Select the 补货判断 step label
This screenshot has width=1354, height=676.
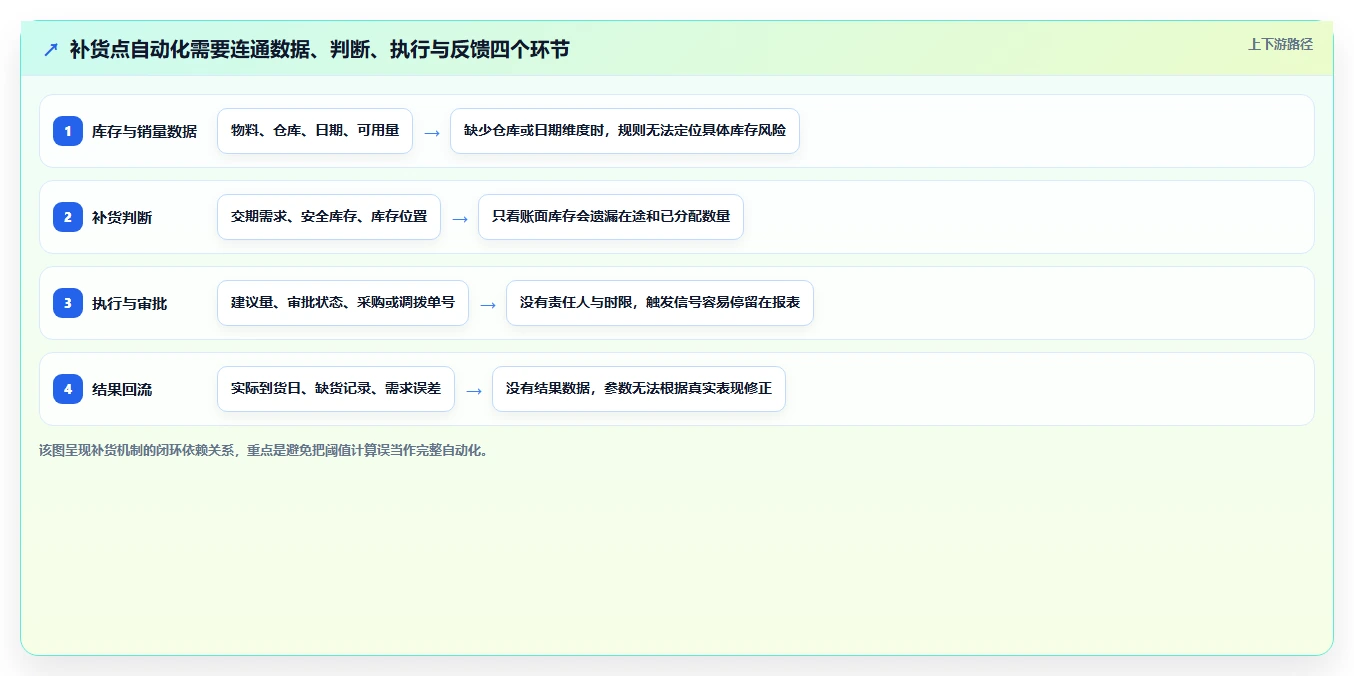(x=122, y=217)
